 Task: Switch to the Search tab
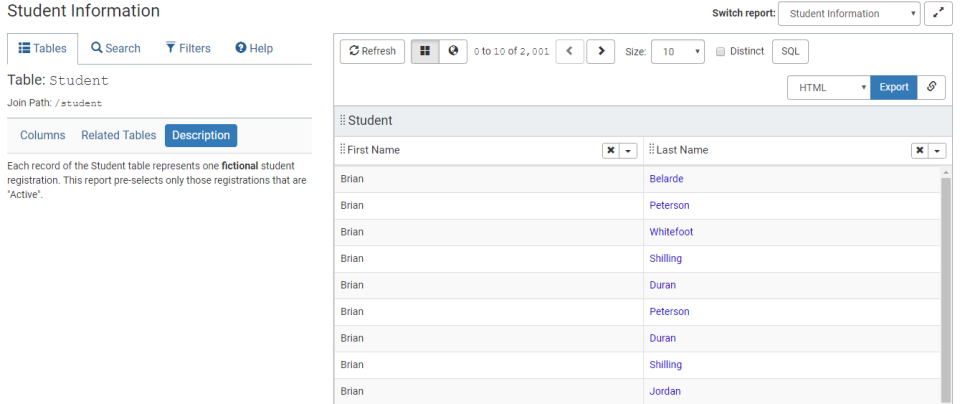click(x=116, y=48)
